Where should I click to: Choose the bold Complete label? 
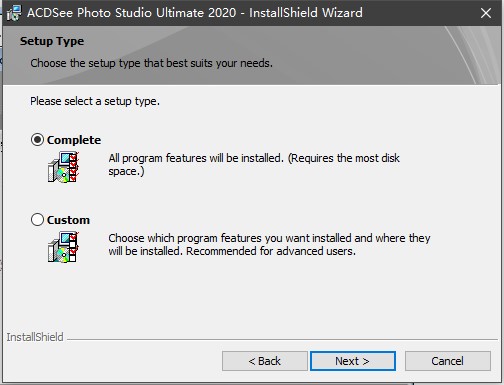click(x=74, y=140)
